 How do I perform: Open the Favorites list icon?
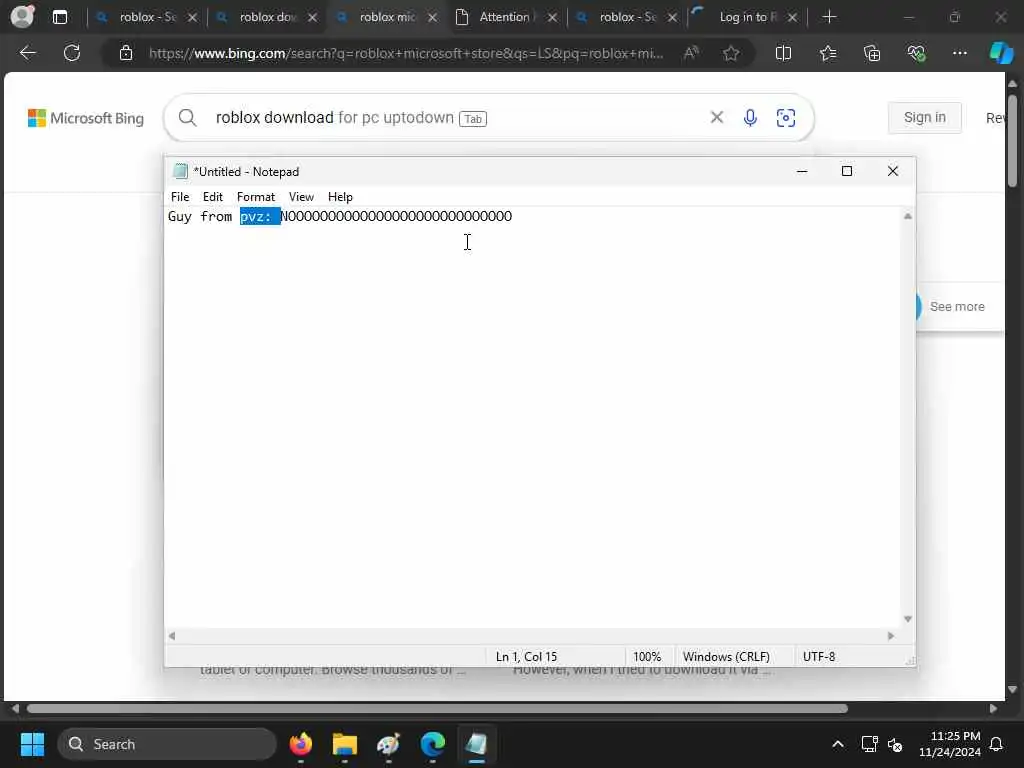tap(828, 53)
